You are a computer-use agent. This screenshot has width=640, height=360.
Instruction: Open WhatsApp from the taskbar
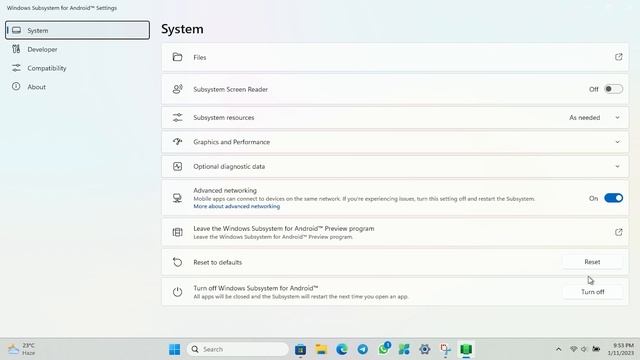384,349
